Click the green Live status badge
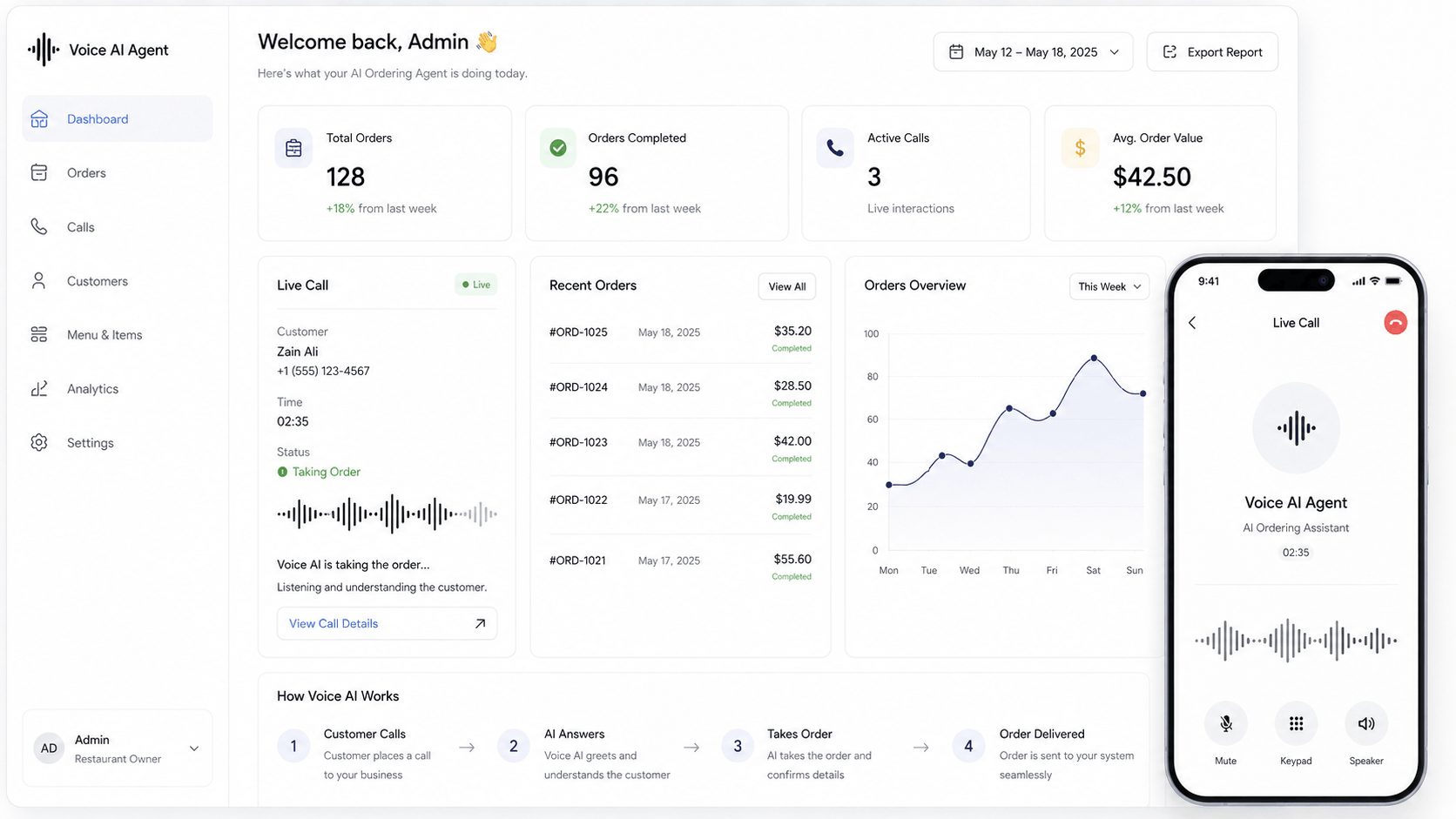Viewport: 1456px width, 819px height. pyautogui.click(x=476, y=285)
